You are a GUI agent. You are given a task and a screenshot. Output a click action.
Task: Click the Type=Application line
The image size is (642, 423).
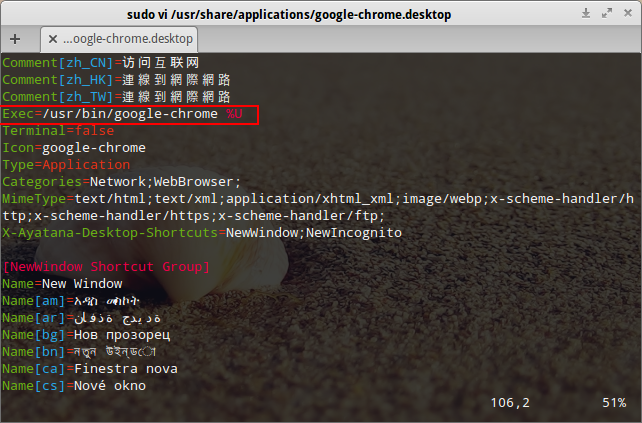(66, 165)
